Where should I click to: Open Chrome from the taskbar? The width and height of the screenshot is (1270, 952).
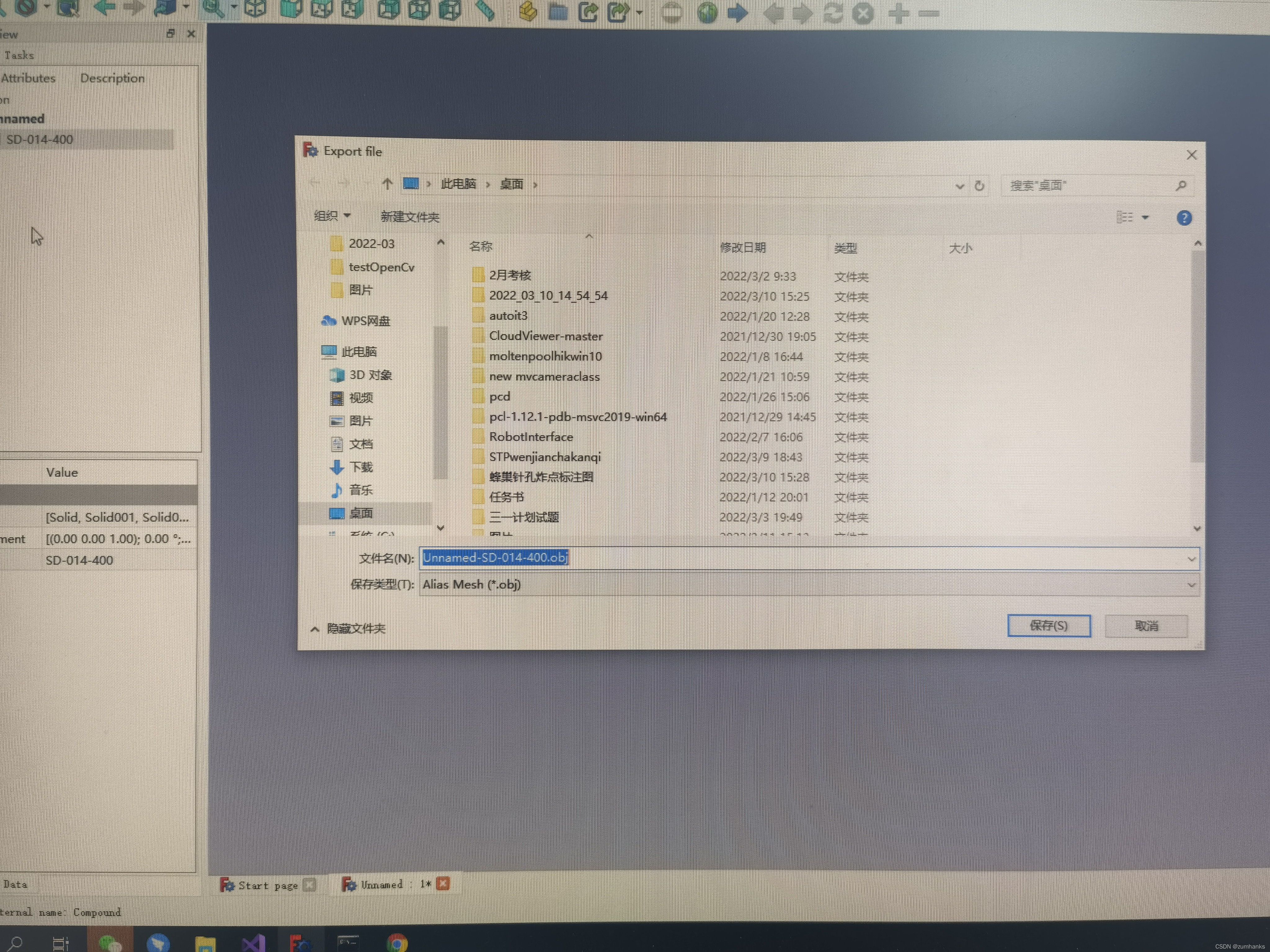tap(397, 943)
